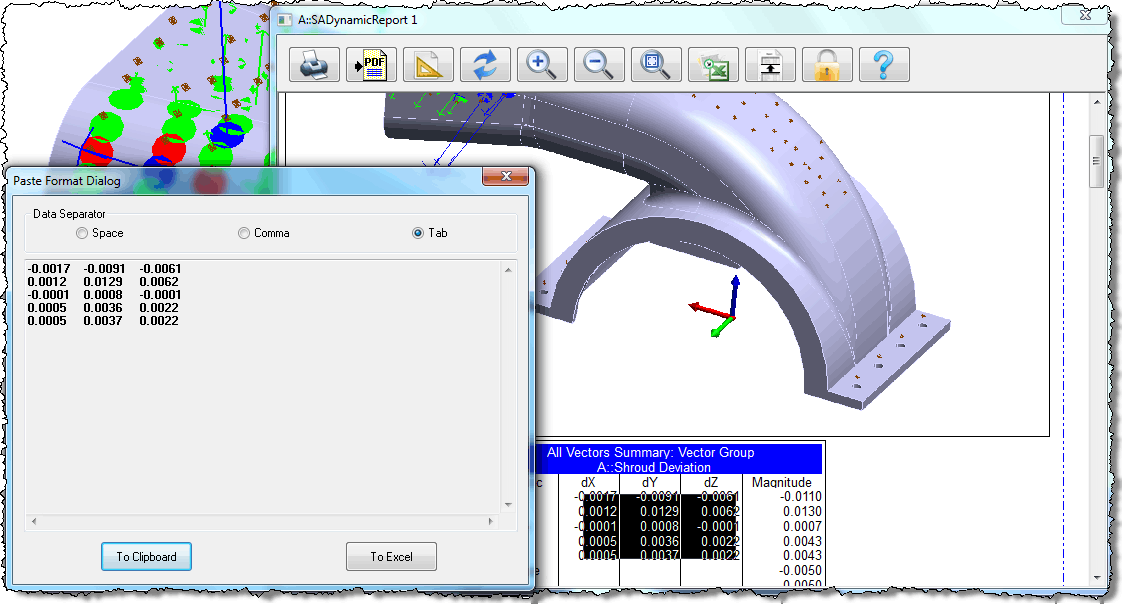
Task: Click the To Clipboard button
Action: 146,557
